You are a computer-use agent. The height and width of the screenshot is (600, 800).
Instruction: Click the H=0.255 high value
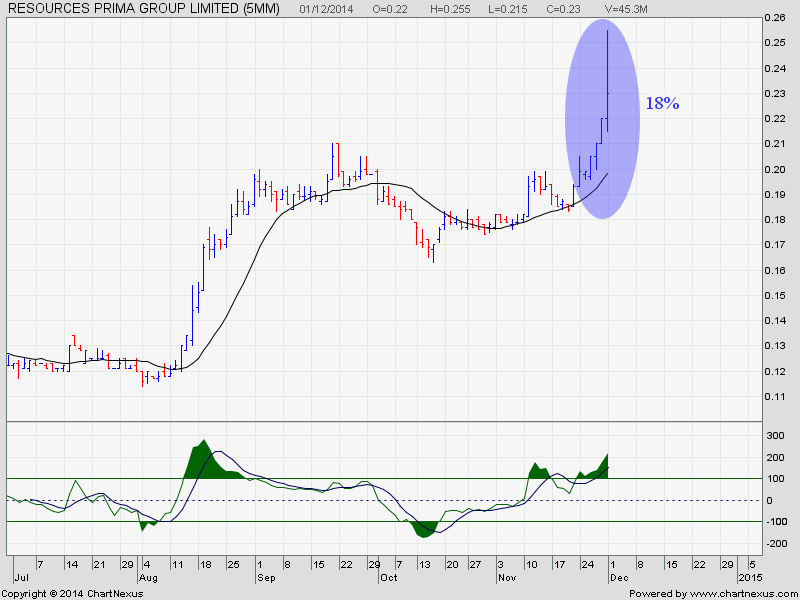(x=449, y=9)
